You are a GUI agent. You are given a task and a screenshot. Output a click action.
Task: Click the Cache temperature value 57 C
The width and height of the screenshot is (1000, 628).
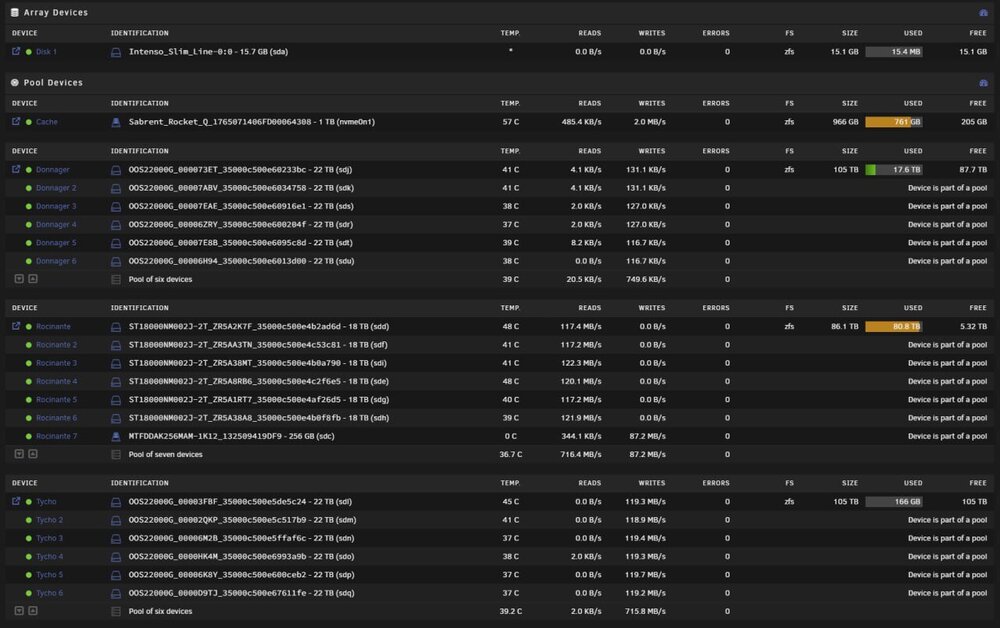point(510,122)
